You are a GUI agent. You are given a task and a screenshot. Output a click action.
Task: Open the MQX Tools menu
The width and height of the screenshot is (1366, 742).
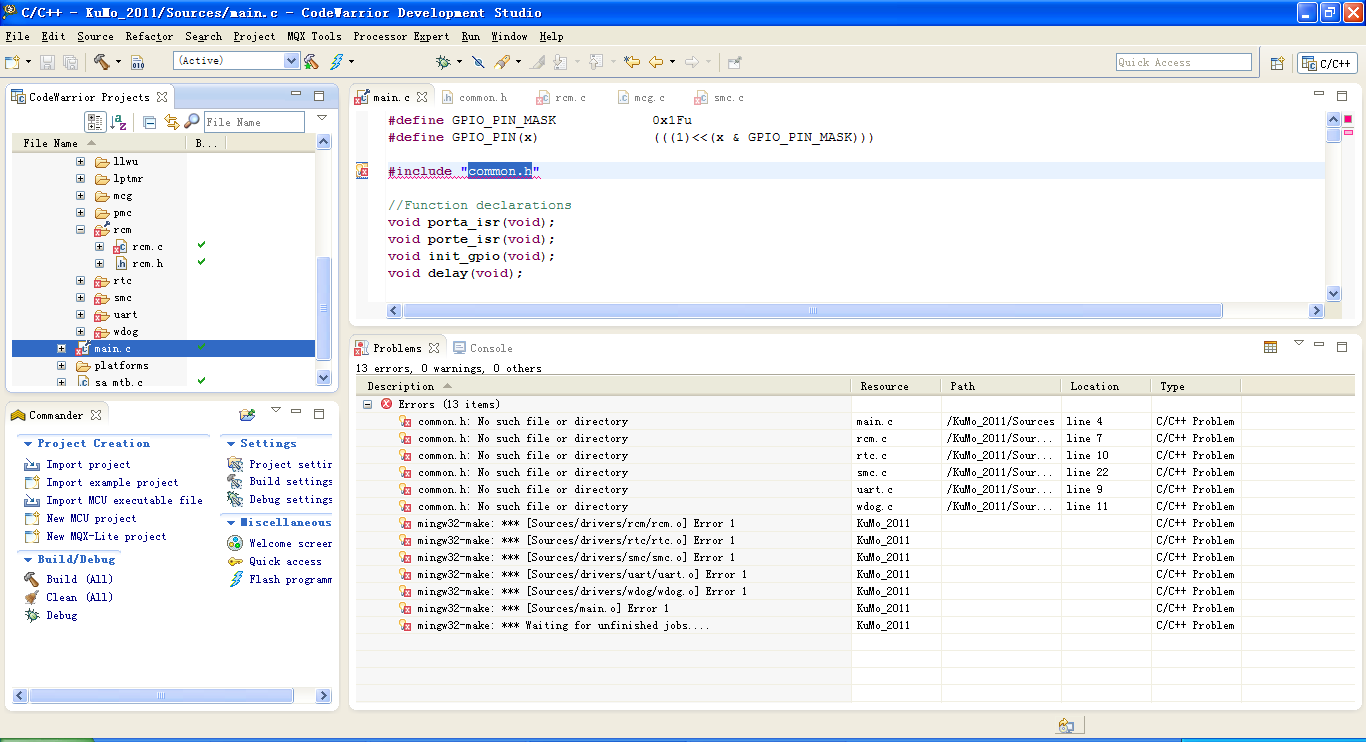[x=314, y=37]
